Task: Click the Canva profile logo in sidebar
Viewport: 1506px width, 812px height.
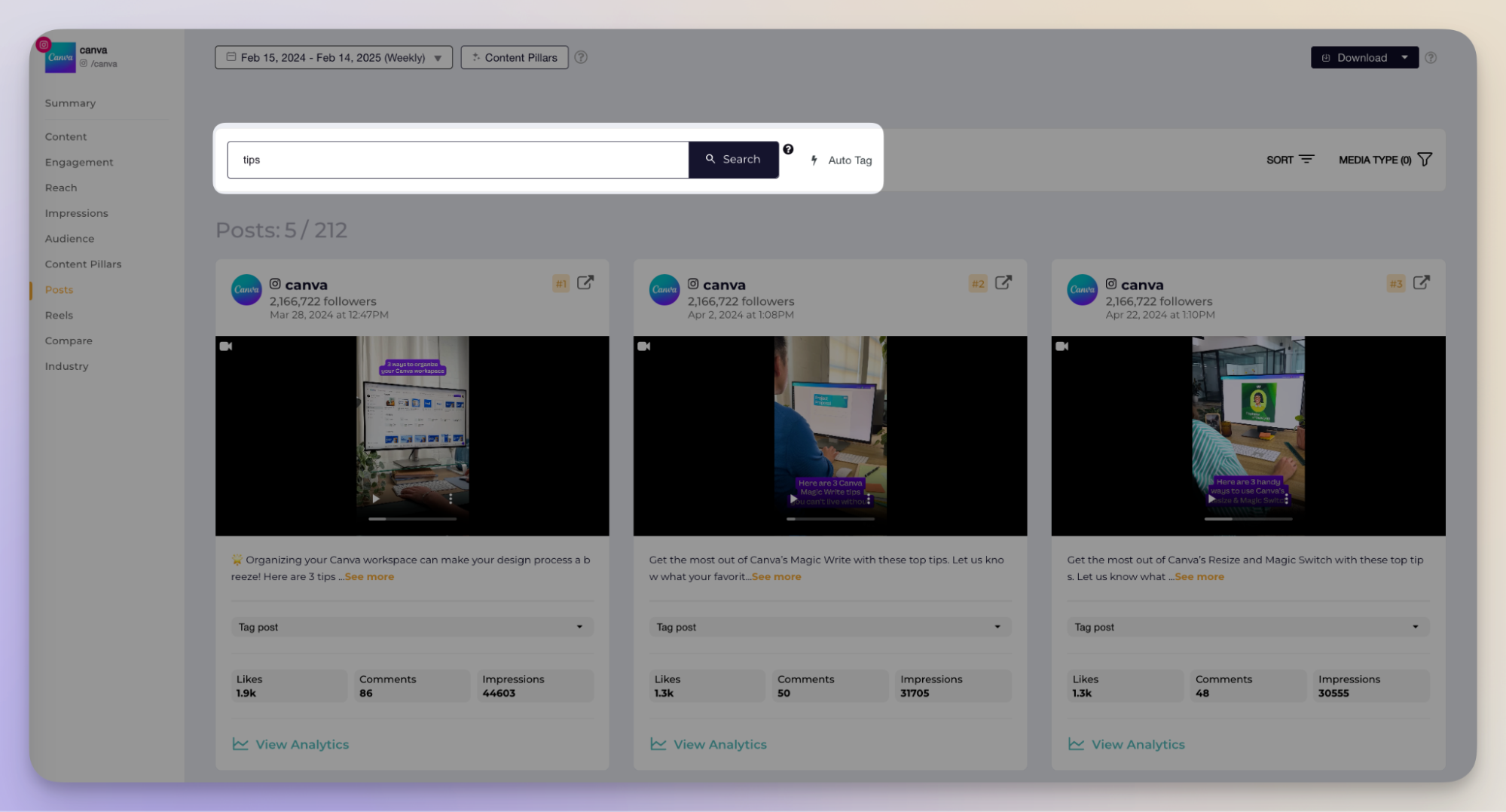Action: 60,57
